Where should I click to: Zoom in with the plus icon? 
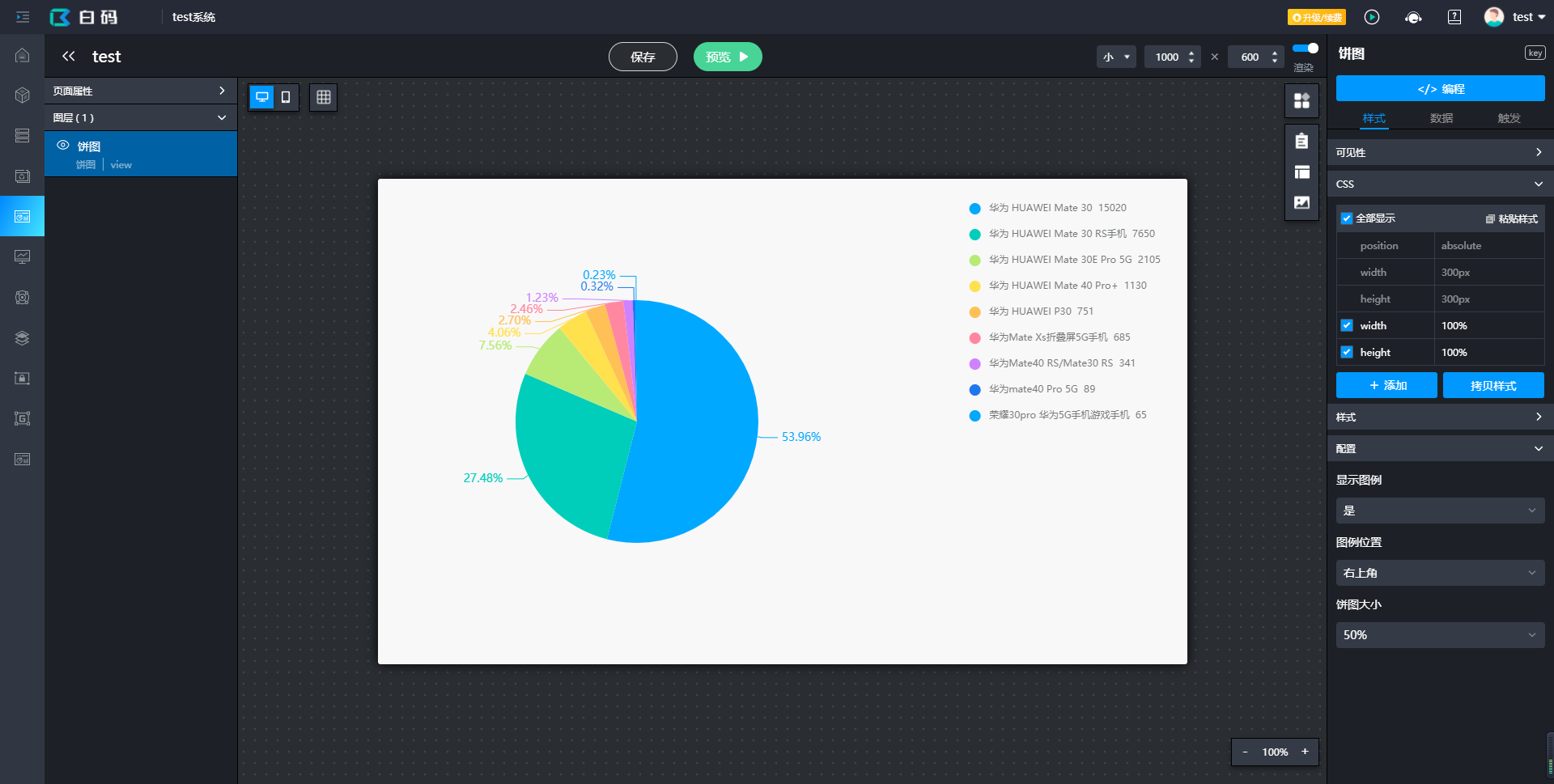(x=1305, y=752)
